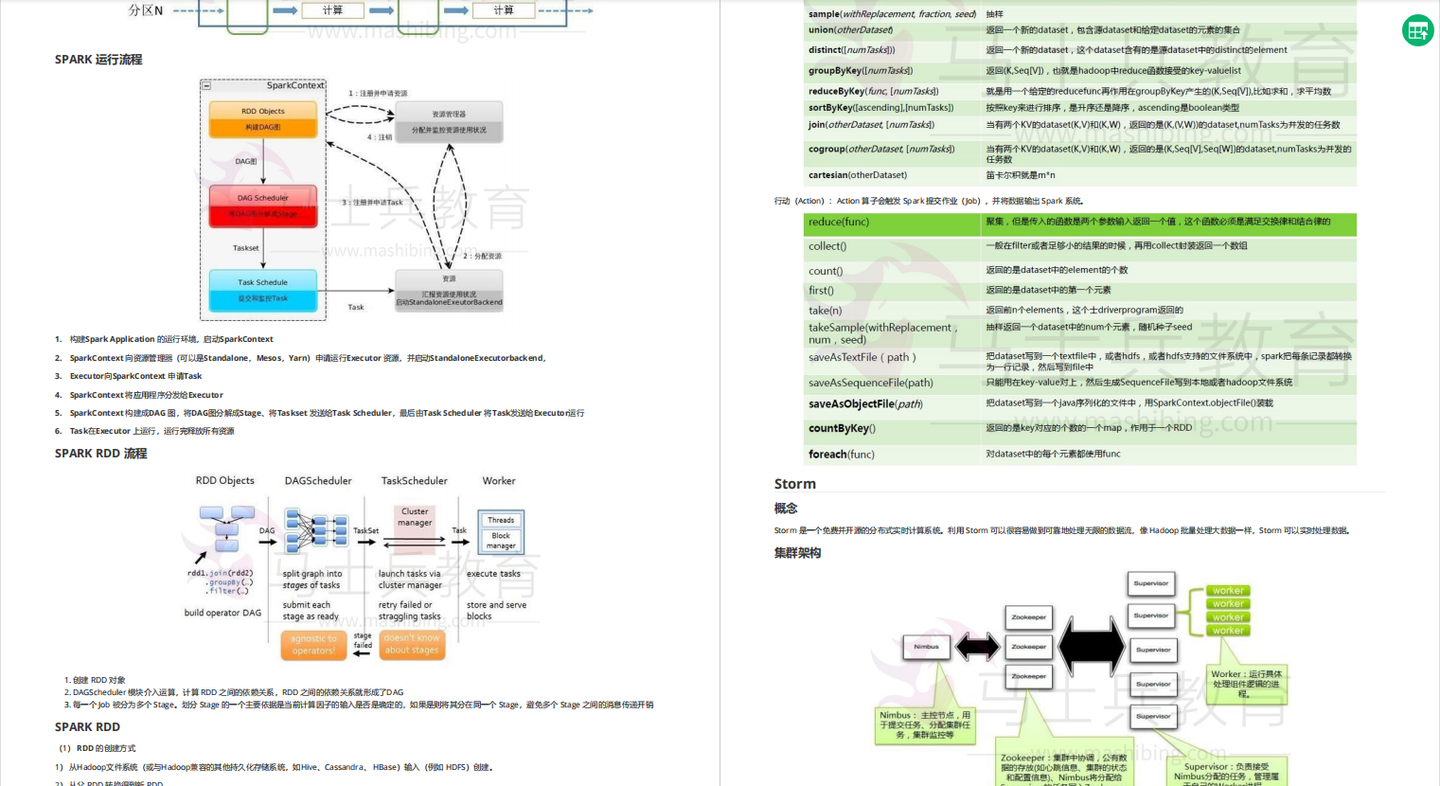The image size is (1440, 786).
Task: Select the "Storm" section heading
Action: coord(795,484)
